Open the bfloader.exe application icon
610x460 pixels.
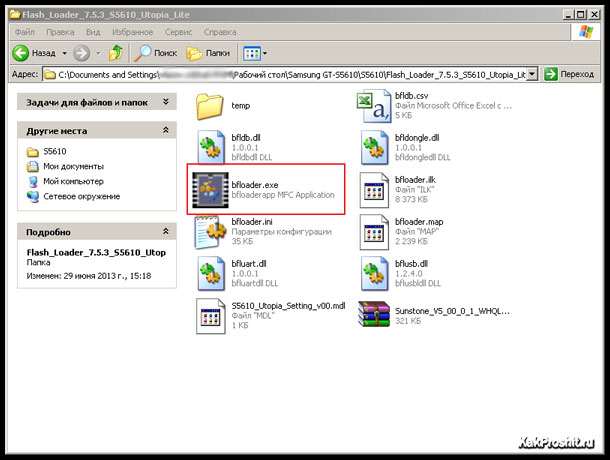(211, 188)
